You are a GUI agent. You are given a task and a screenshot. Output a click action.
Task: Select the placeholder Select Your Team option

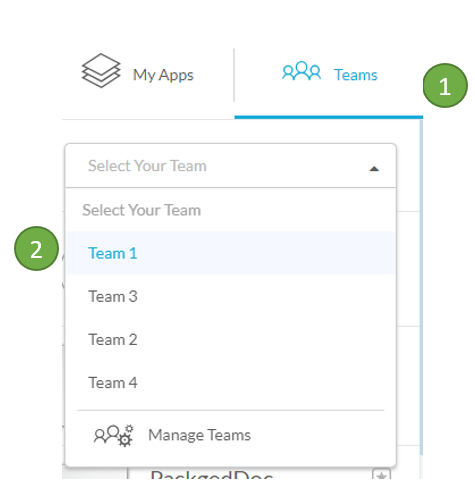click(x=231, y=210)
